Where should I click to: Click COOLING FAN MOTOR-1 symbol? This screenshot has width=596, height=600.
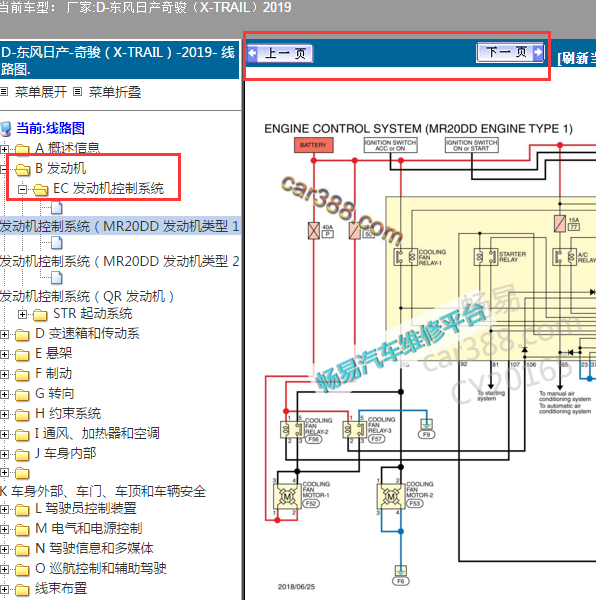(286, 496)
